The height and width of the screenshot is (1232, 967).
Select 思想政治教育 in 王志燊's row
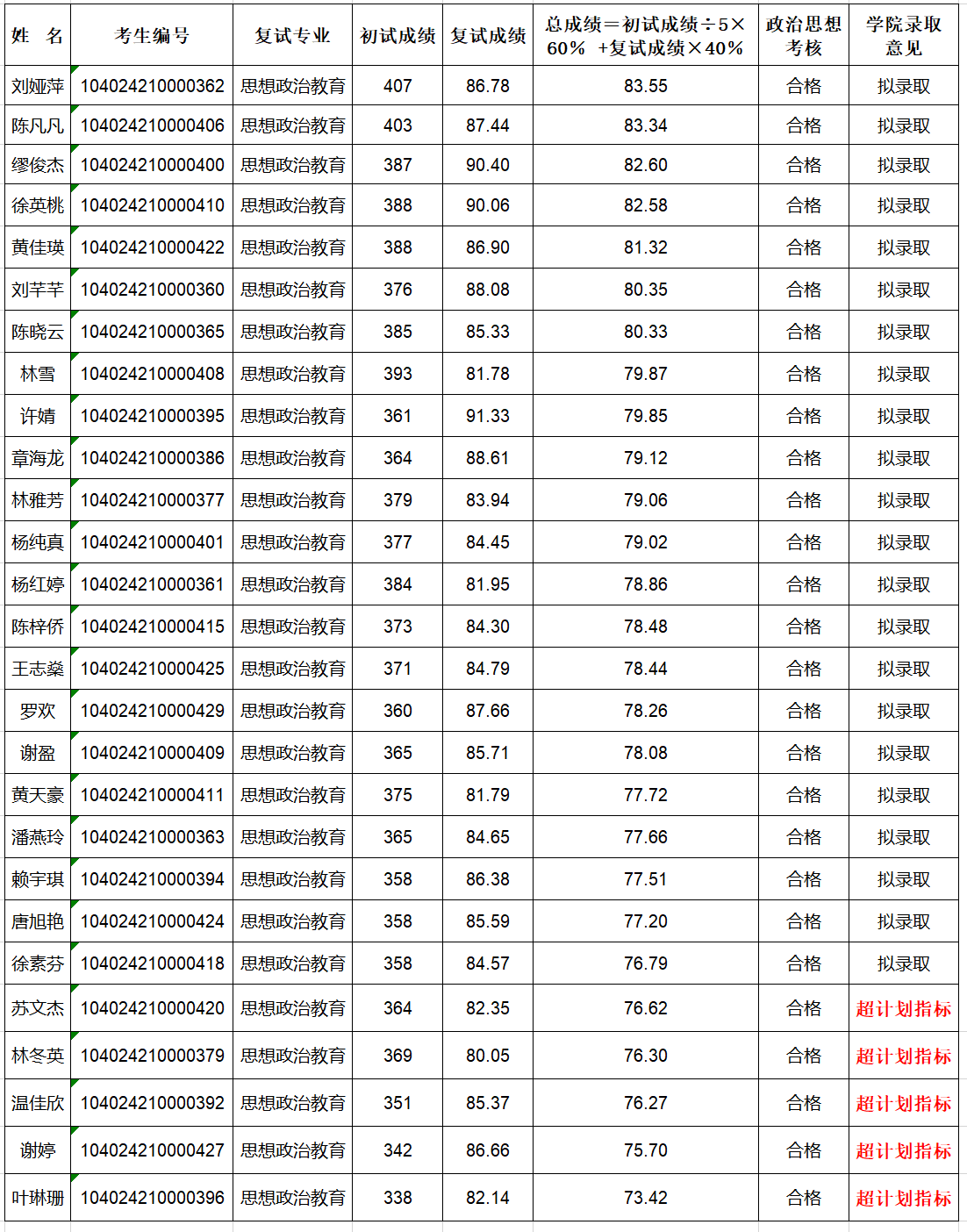click(292, 669)
